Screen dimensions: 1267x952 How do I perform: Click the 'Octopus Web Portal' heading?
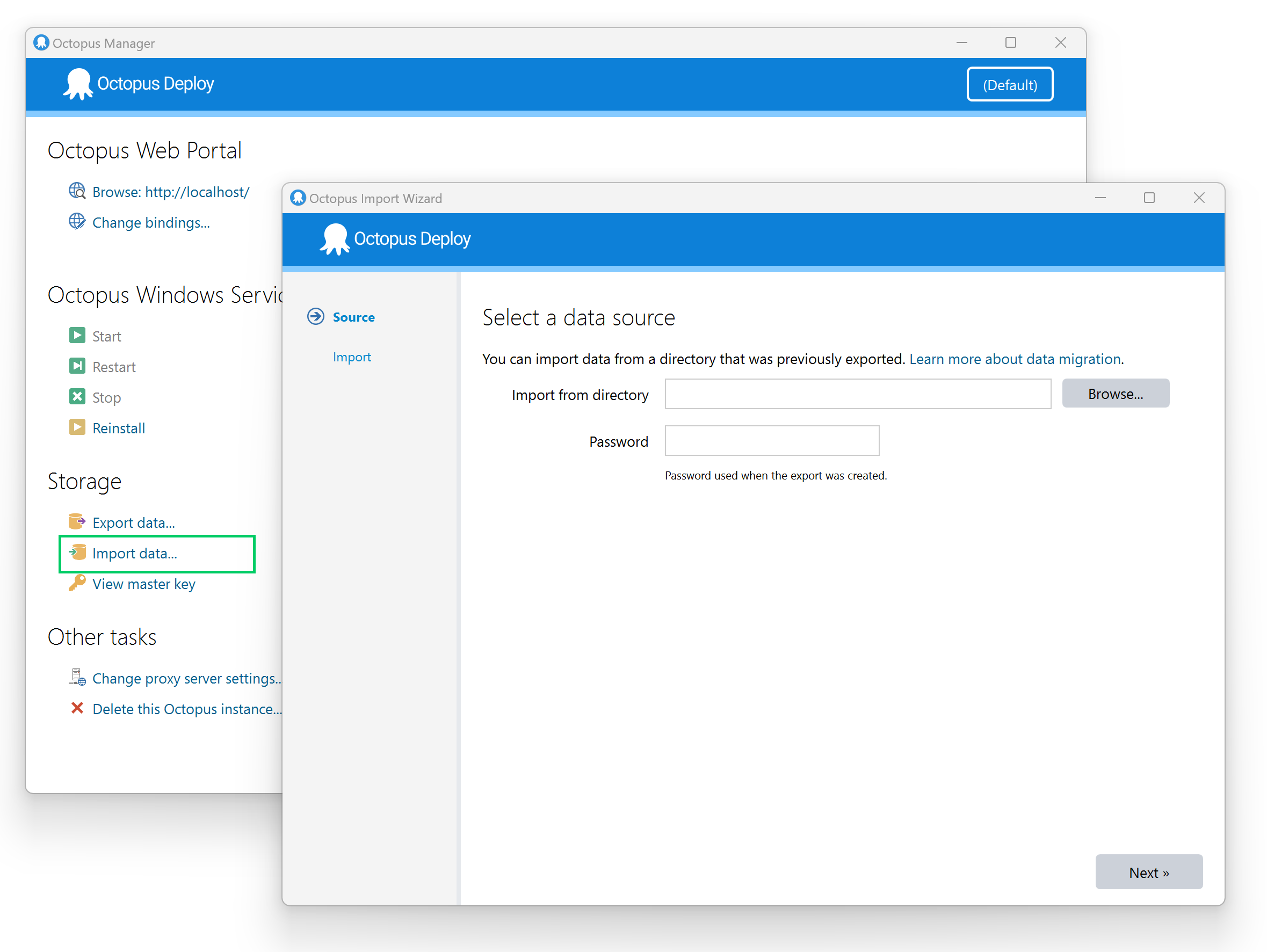[x=144, y=150]
